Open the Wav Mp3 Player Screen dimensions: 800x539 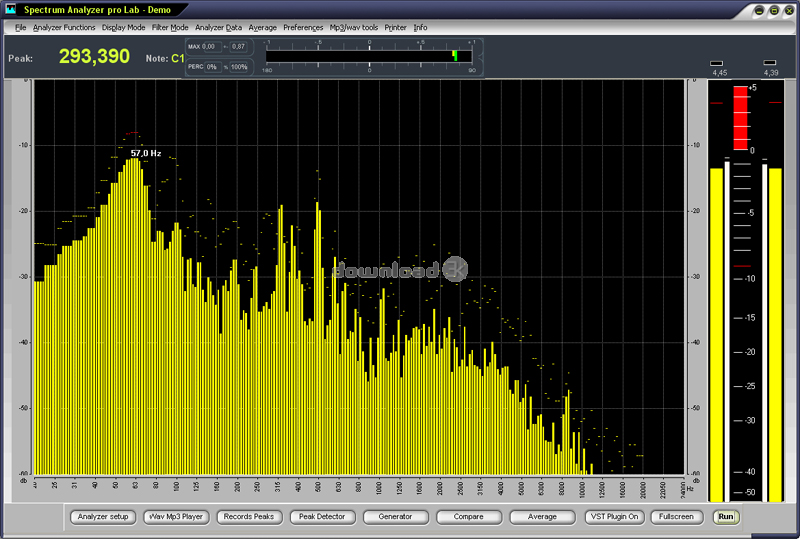click(176, 517)
